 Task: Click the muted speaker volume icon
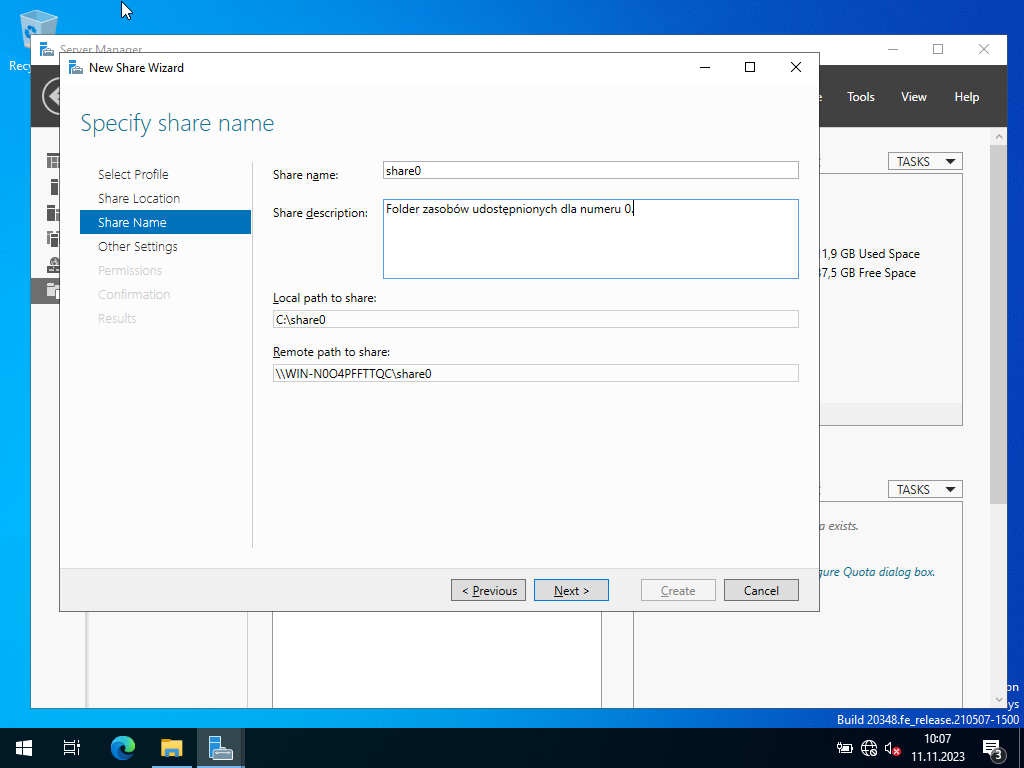pos(892,748)
